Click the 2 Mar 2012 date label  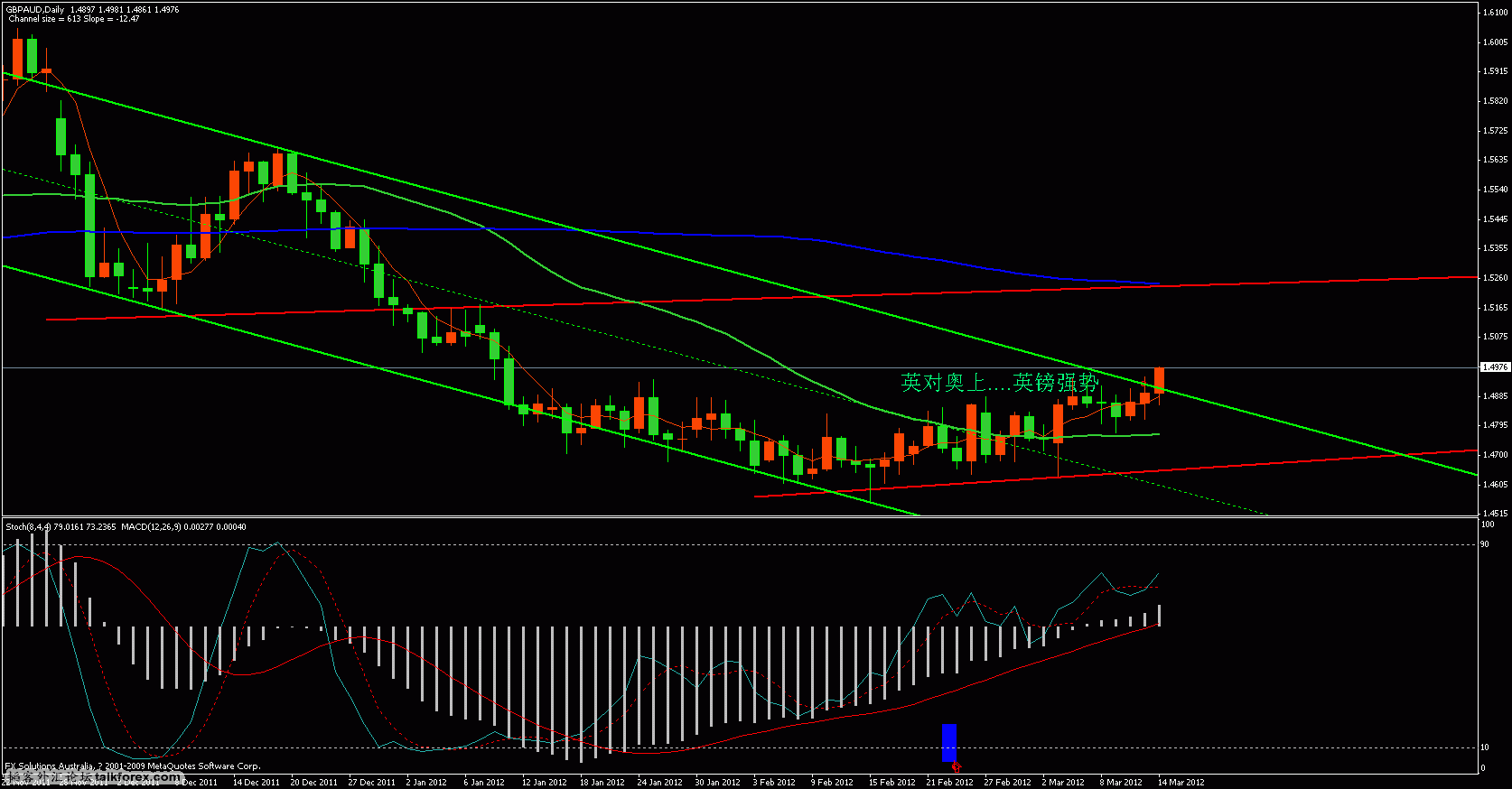(x=1062, y=782)
